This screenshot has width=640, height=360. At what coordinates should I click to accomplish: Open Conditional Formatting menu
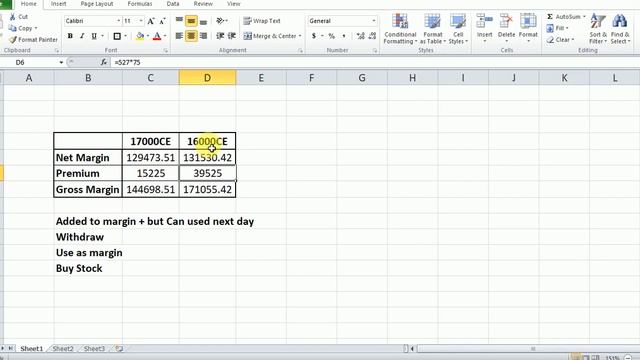[400, 29]
